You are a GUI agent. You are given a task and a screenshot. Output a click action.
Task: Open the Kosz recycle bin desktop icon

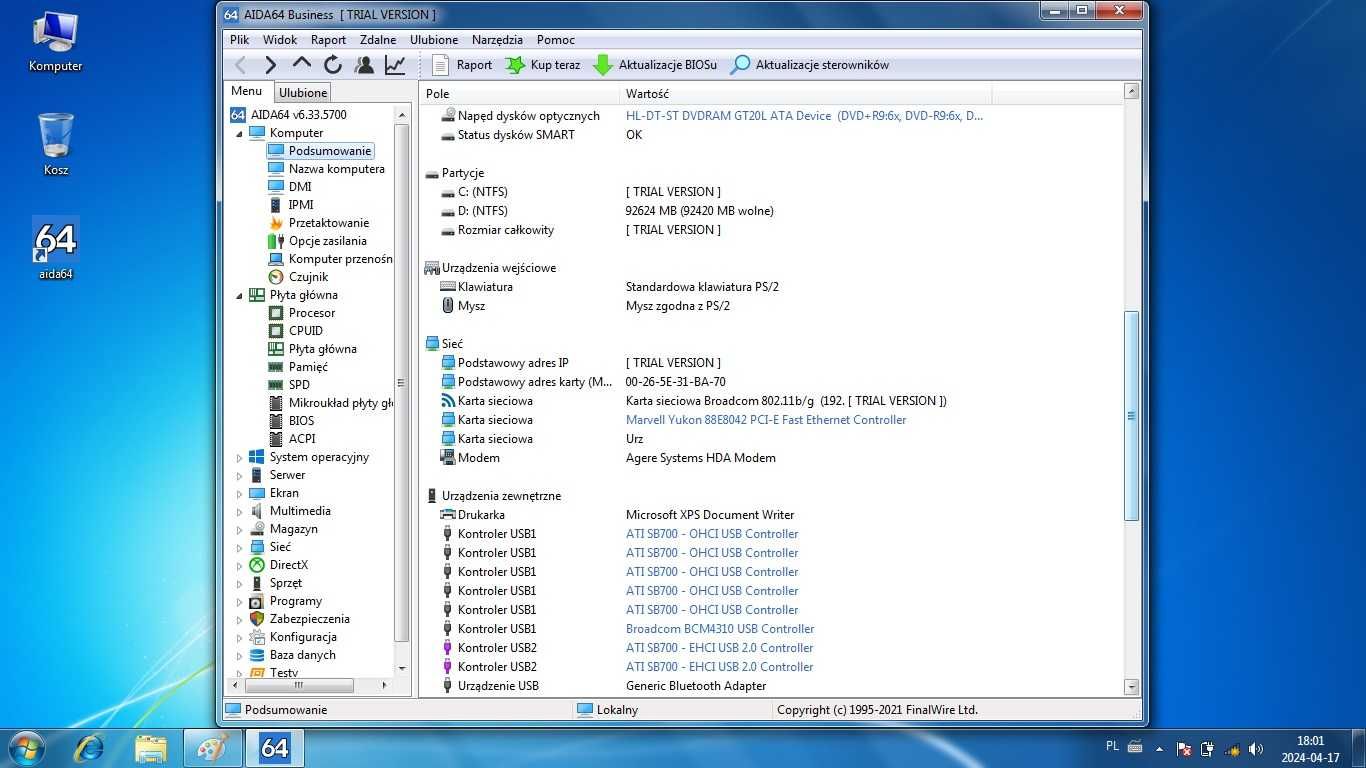click(x=56, y=144)
